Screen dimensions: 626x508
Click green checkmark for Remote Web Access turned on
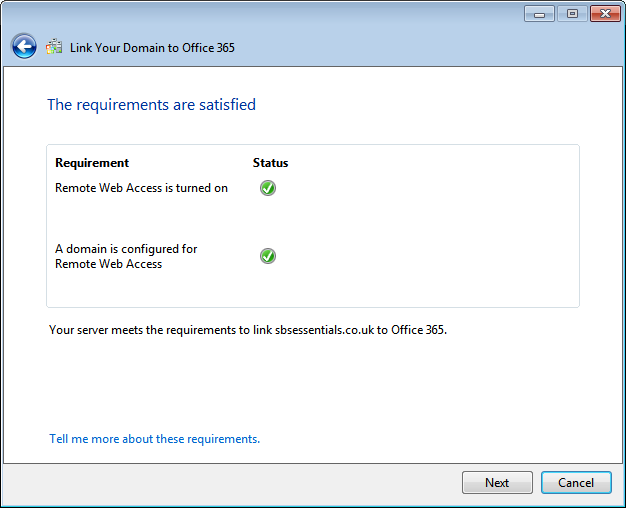[267, 188]
